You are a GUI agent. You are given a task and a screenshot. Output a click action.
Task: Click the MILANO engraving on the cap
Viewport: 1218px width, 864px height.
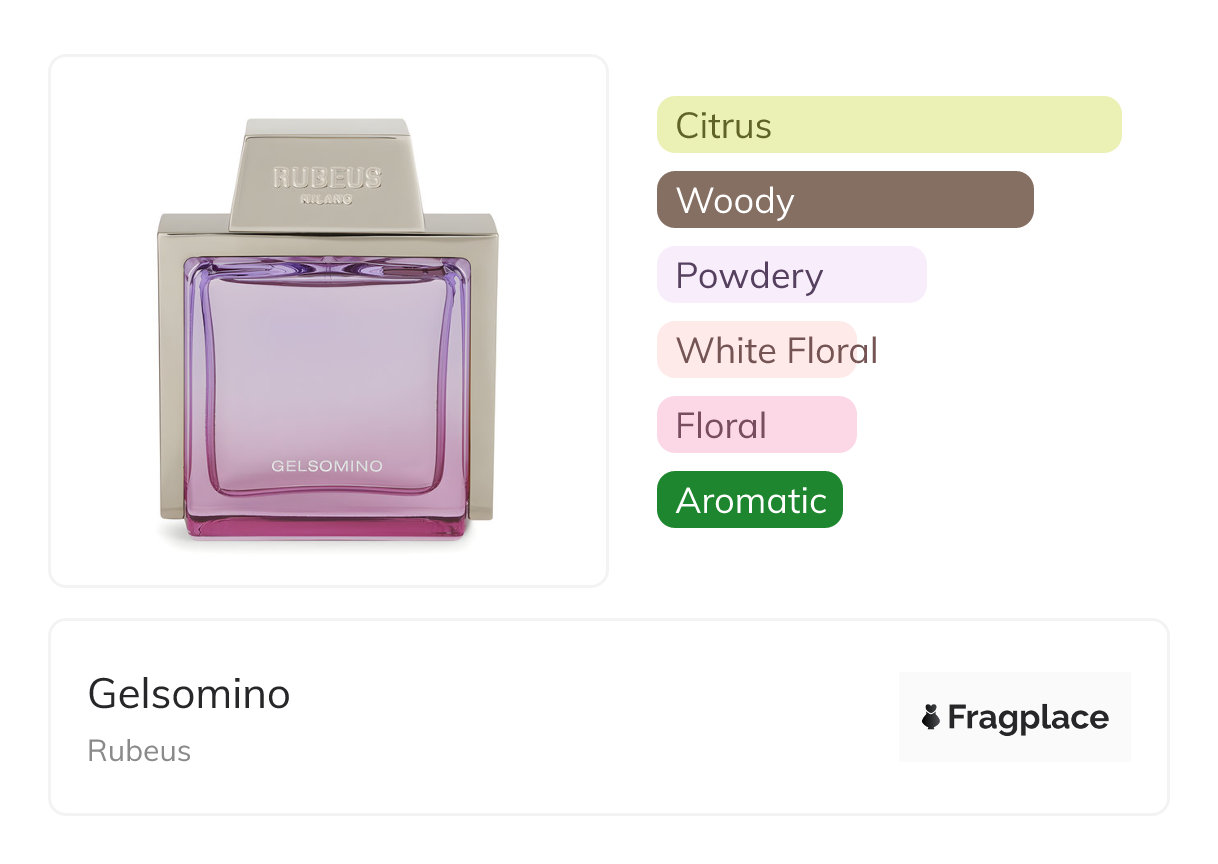[x=327, y=199]
